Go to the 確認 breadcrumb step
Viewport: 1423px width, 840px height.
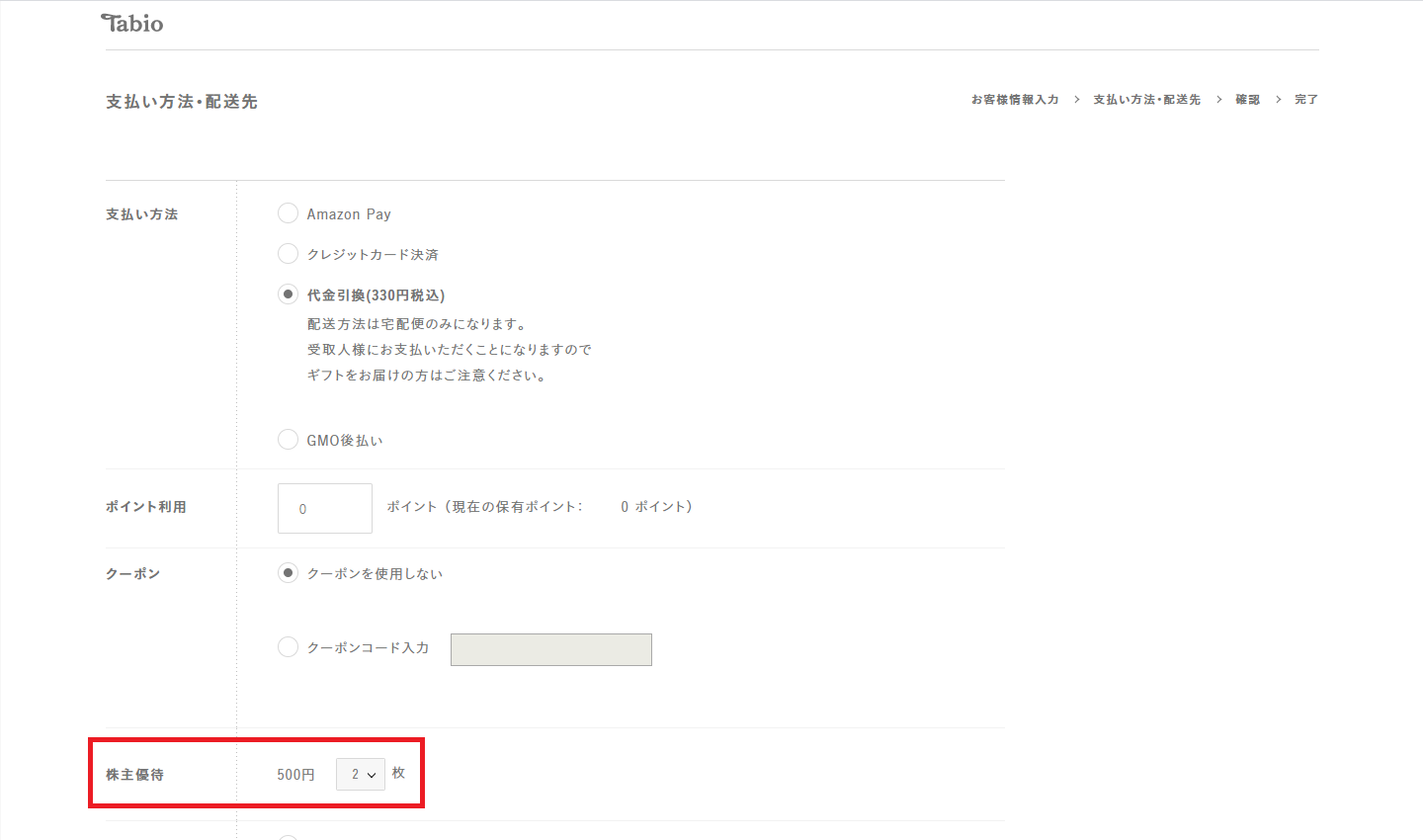tap(1248, 100)
